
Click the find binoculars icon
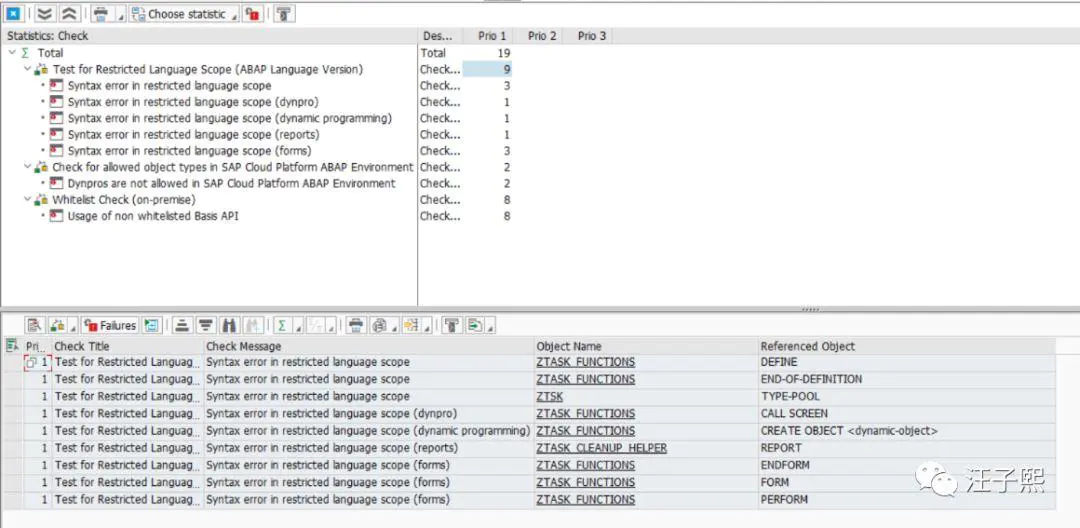(229, 325)
